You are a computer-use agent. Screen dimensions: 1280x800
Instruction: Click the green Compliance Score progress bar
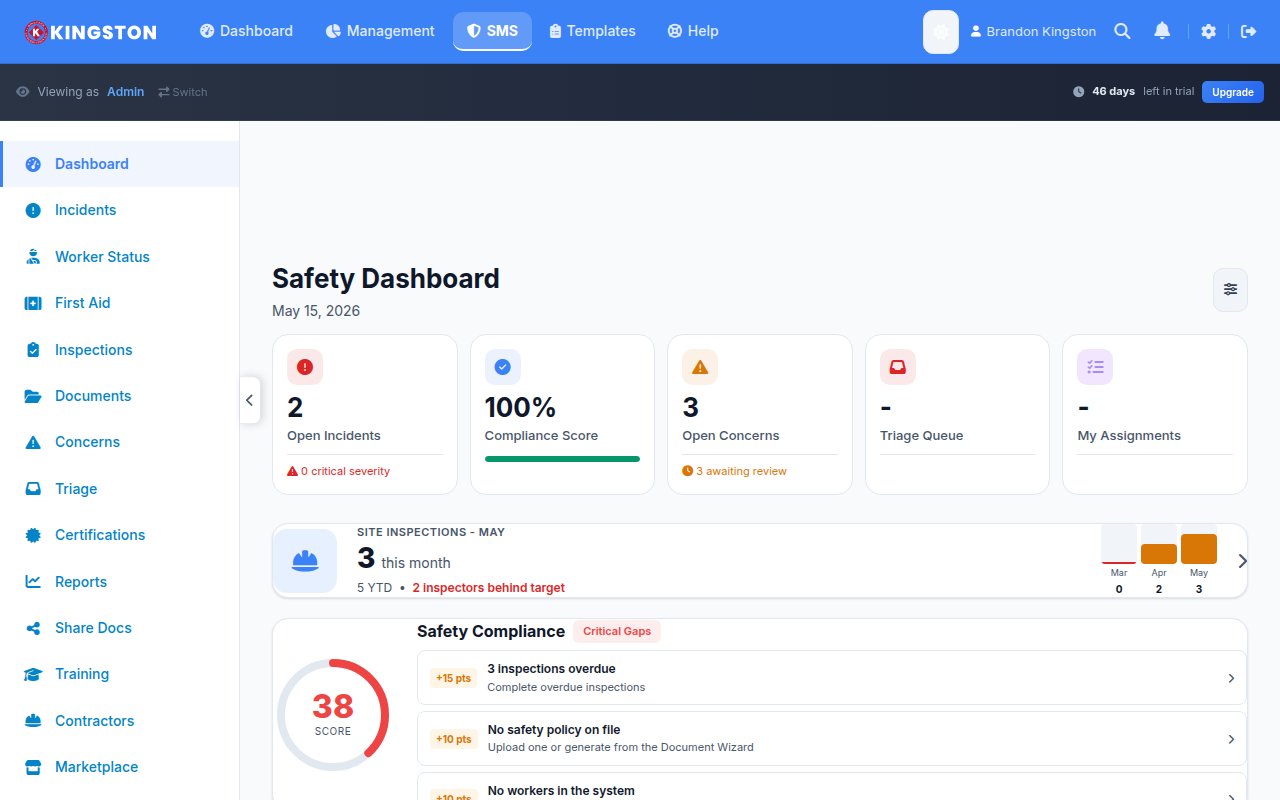click(x=562, y=459)
